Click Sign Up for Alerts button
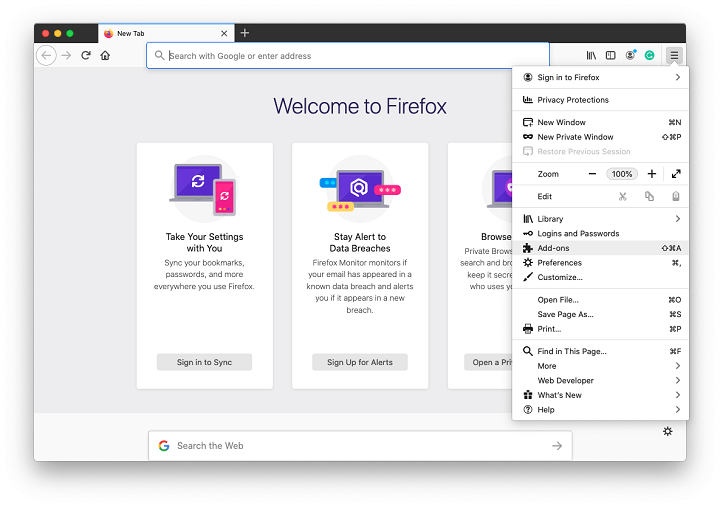The width and height of the screenshot is (720, 506). tap(360, 362)
